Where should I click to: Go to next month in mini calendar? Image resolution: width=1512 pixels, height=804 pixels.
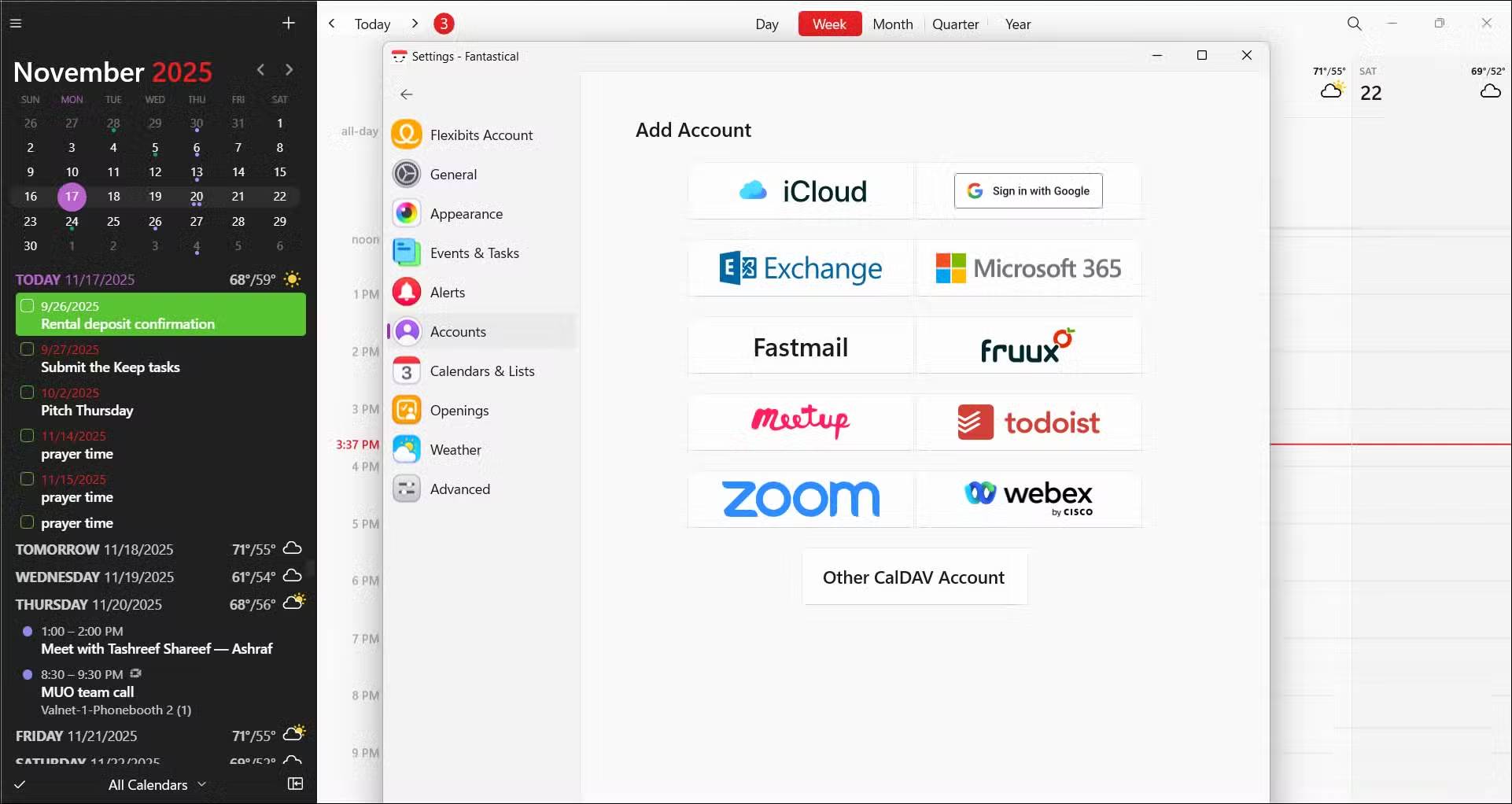(289, 70)
